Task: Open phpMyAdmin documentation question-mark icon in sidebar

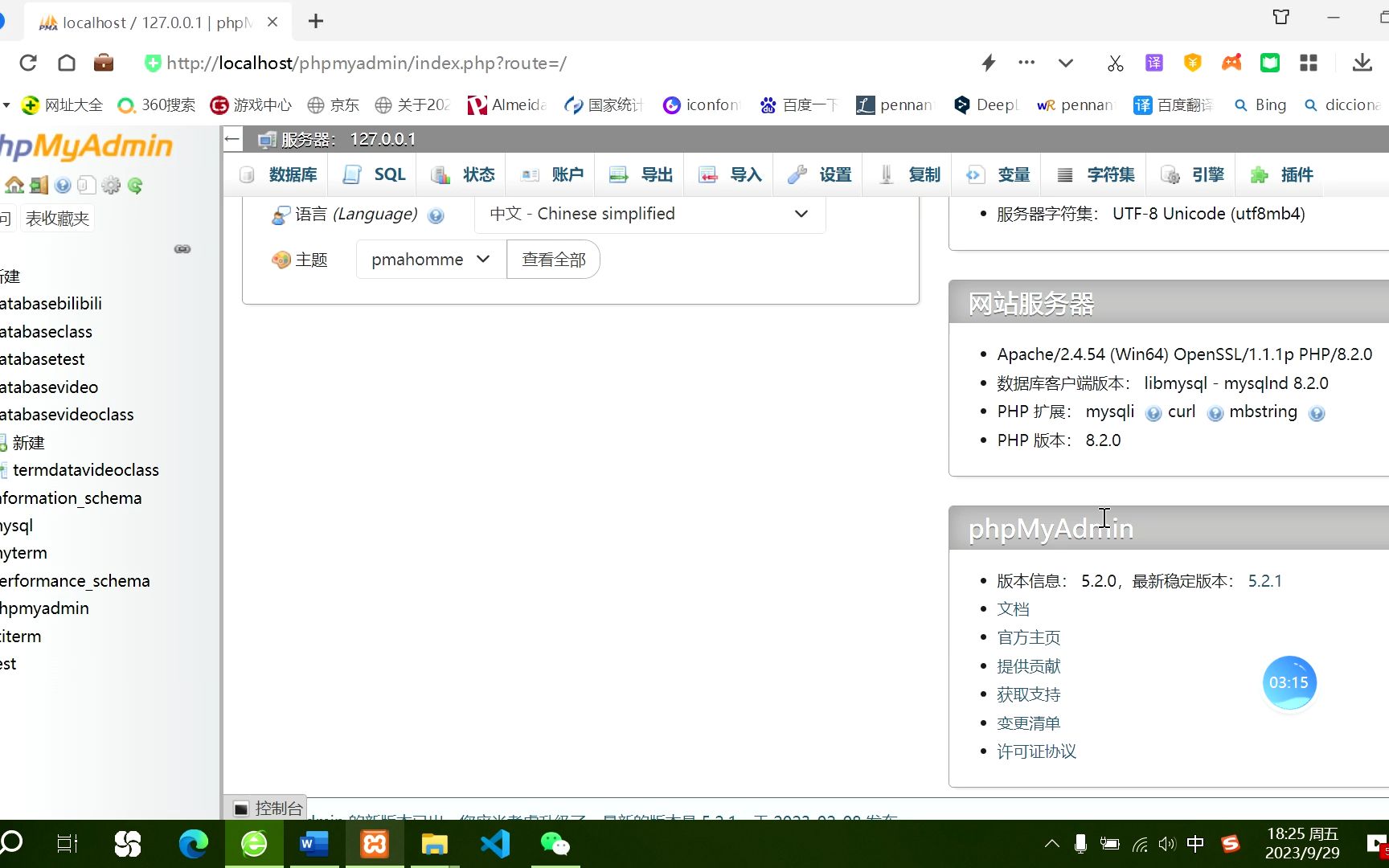Action: 63,186
